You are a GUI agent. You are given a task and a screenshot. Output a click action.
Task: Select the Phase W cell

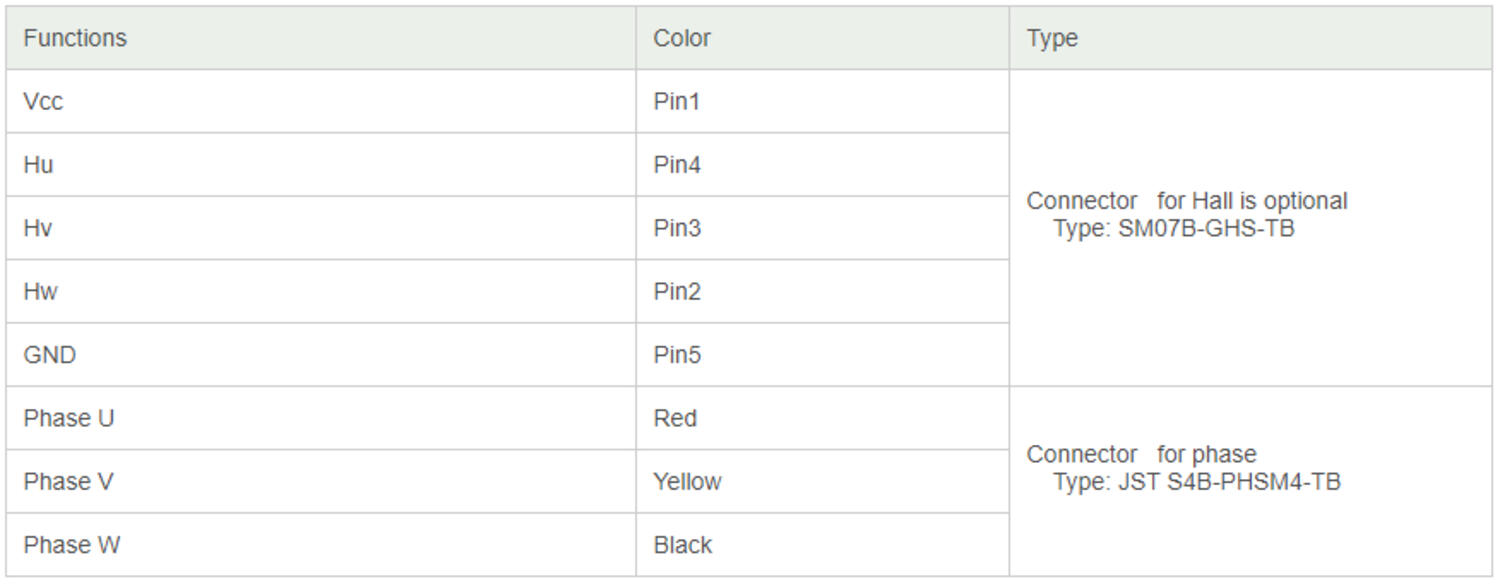[x=321, y=545]
